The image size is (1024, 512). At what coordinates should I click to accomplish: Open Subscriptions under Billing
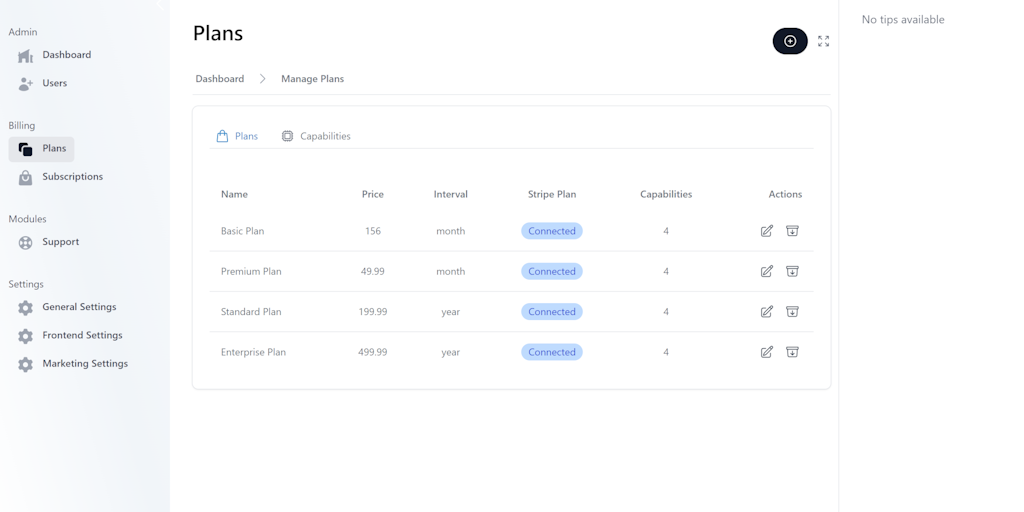tap(72, 177)
